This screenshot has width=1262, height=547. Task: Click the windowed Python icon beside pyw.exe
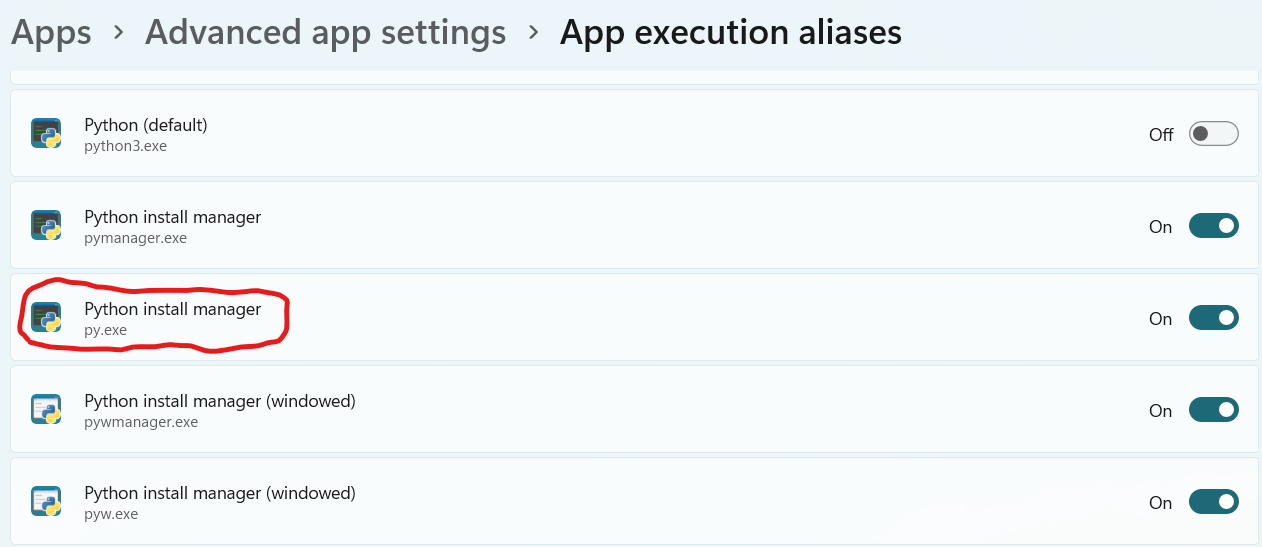[46, 502]
